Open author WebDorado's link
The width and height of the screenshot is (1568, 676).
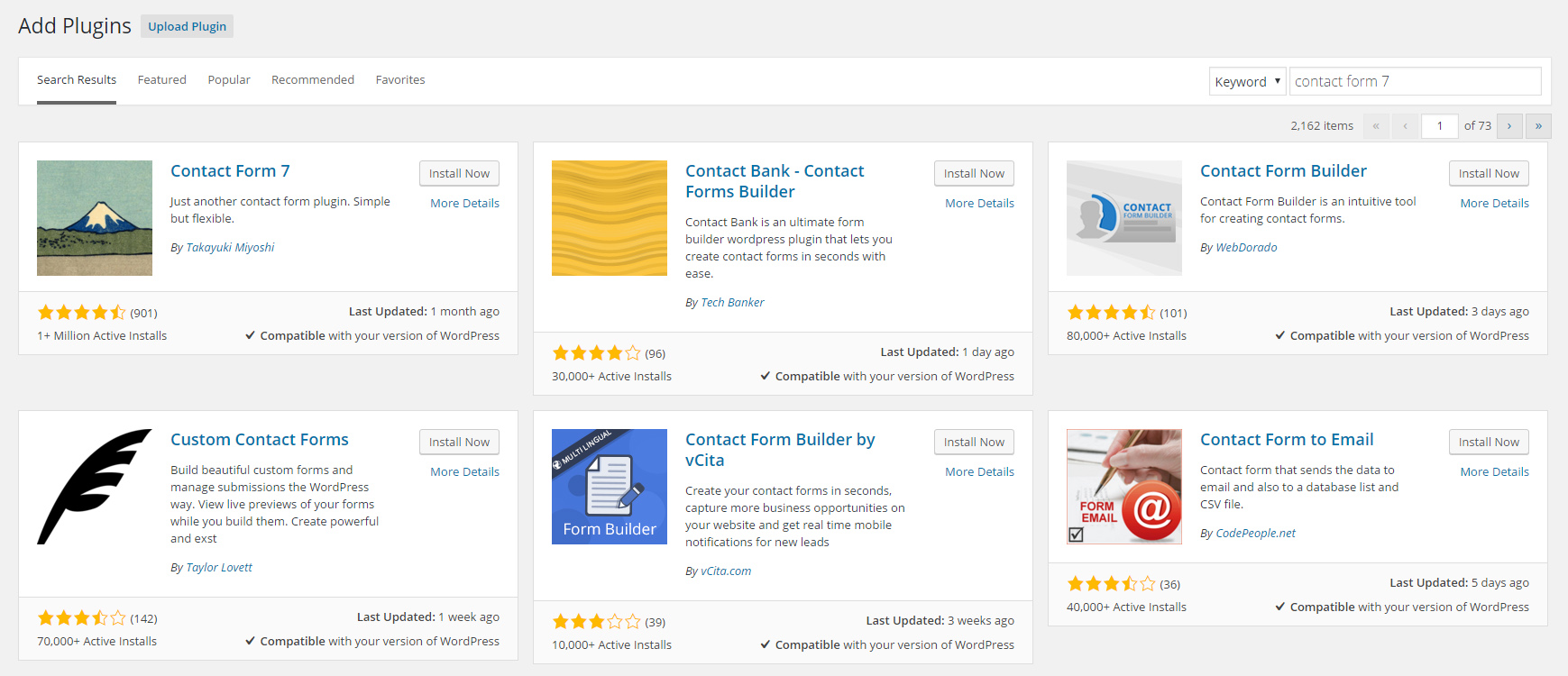pyautogui.click(x=1246, y=247)
